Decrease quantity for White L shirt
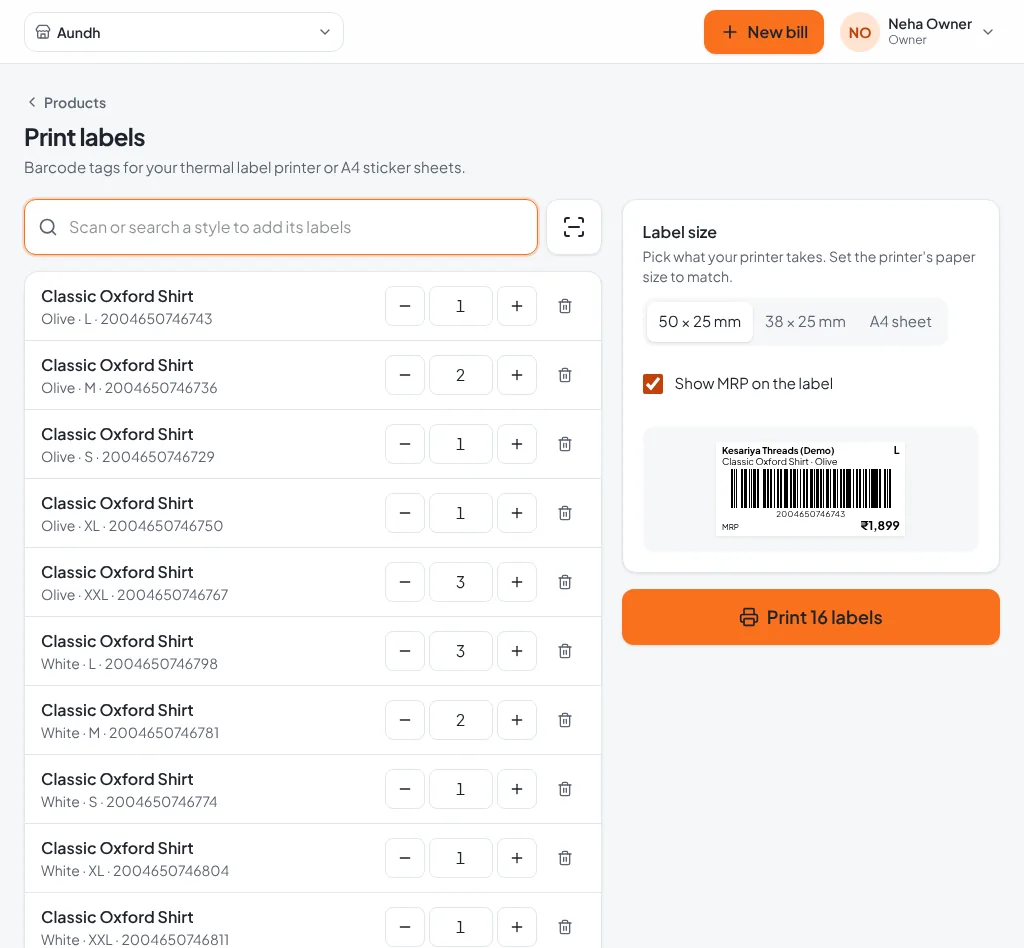The height and width of the screenshot is (948, 1024). (405, 651)
